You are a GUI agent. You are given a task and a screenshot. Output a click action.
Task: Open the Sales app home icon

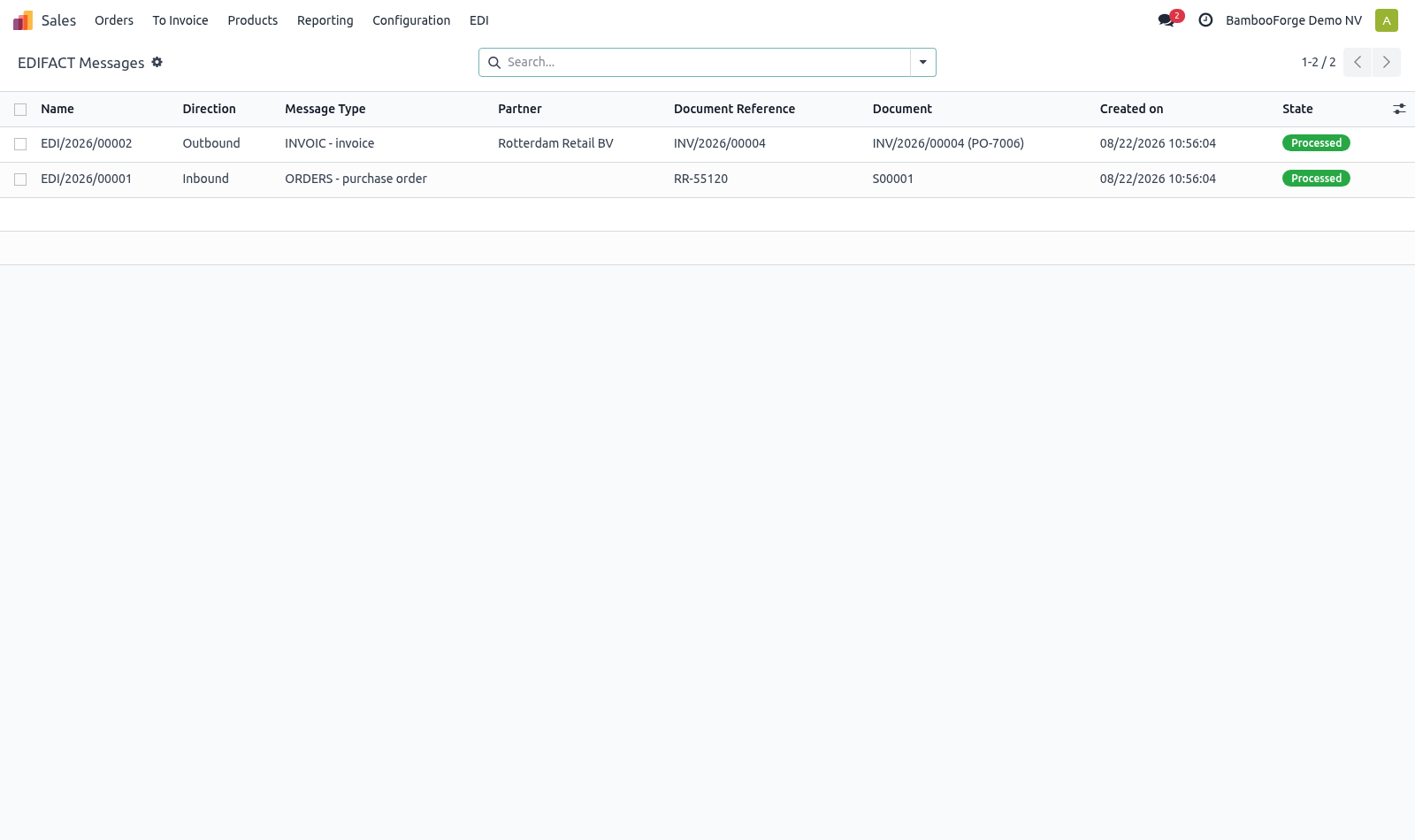coord(23,20)
